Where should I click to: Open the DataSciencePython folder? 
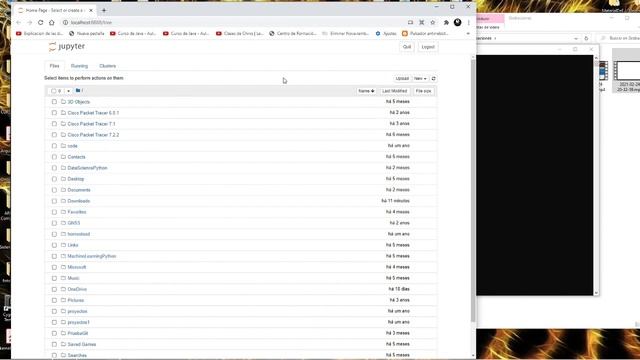point(87,168)
